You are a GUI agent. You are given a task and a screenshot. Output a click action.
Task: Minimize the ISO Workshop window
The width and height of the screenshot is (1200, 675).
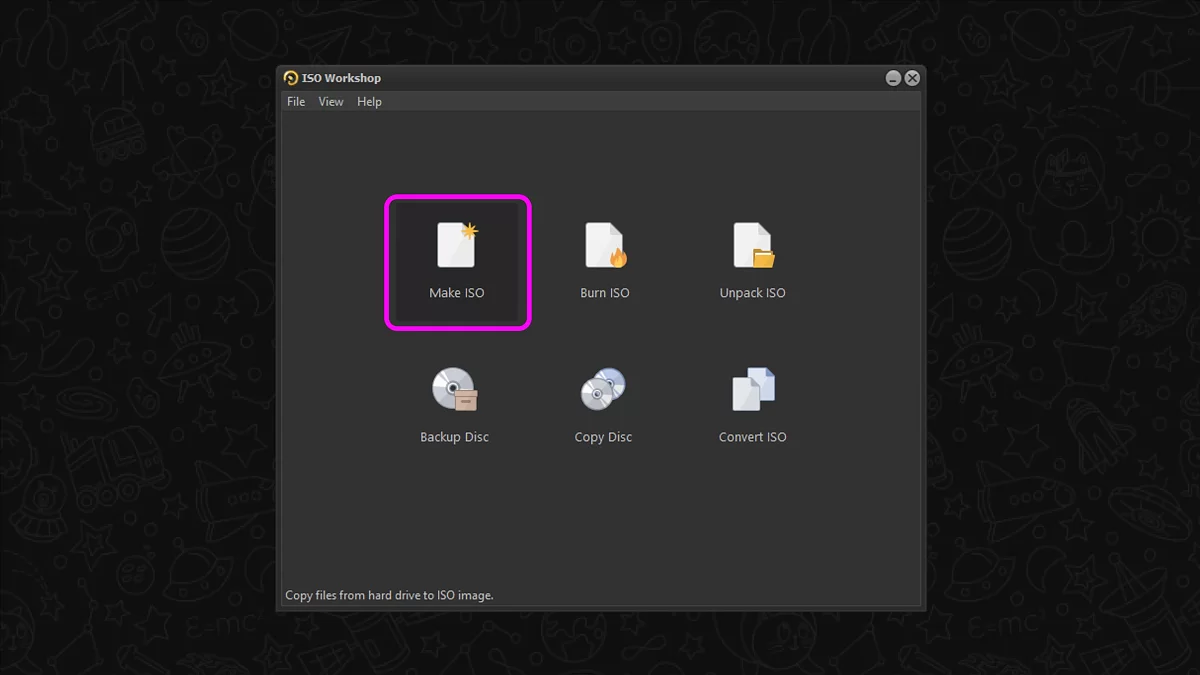pyautogui.click(x=893, y=78)
